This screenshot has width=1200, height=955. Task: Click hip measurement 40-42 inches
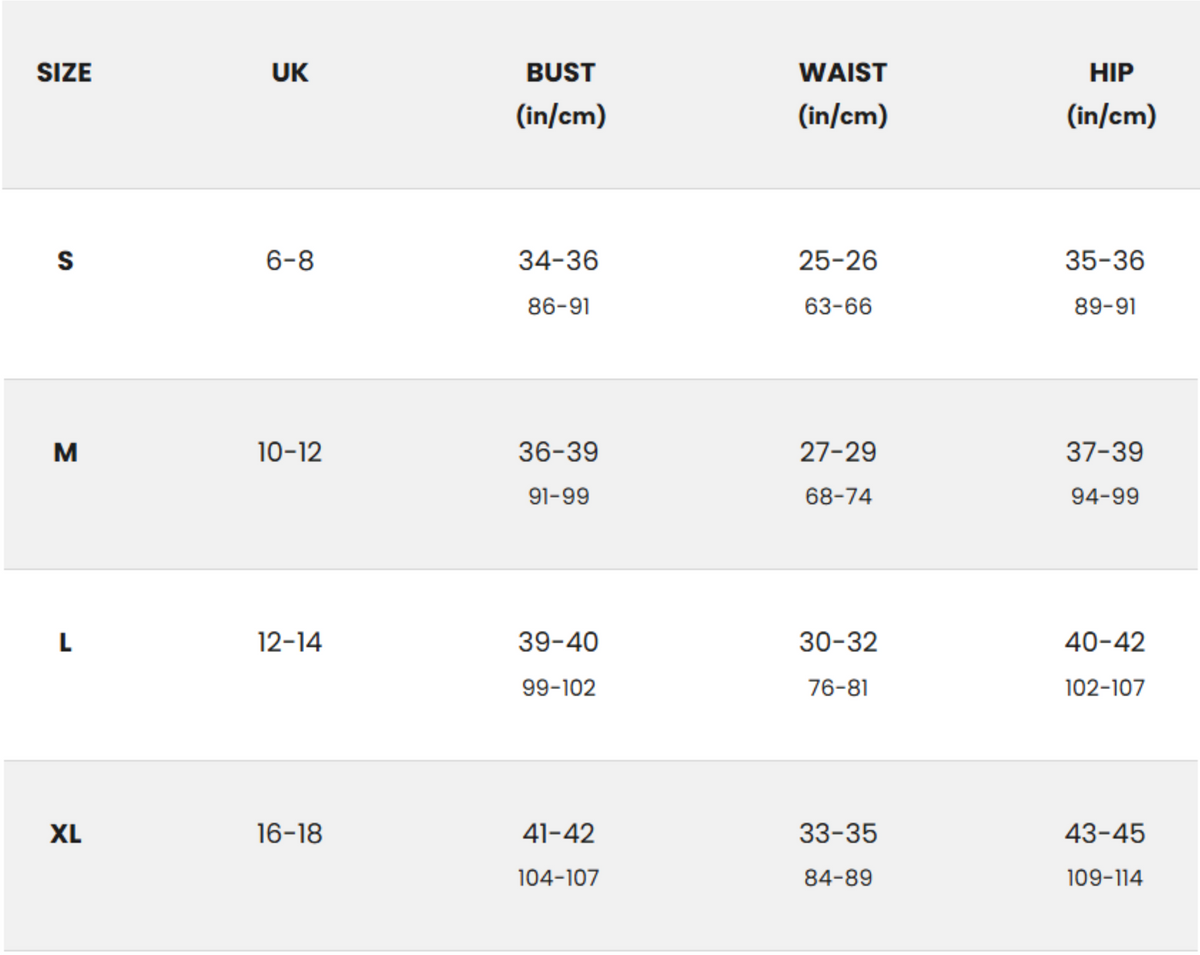(x=1105, y=642)
